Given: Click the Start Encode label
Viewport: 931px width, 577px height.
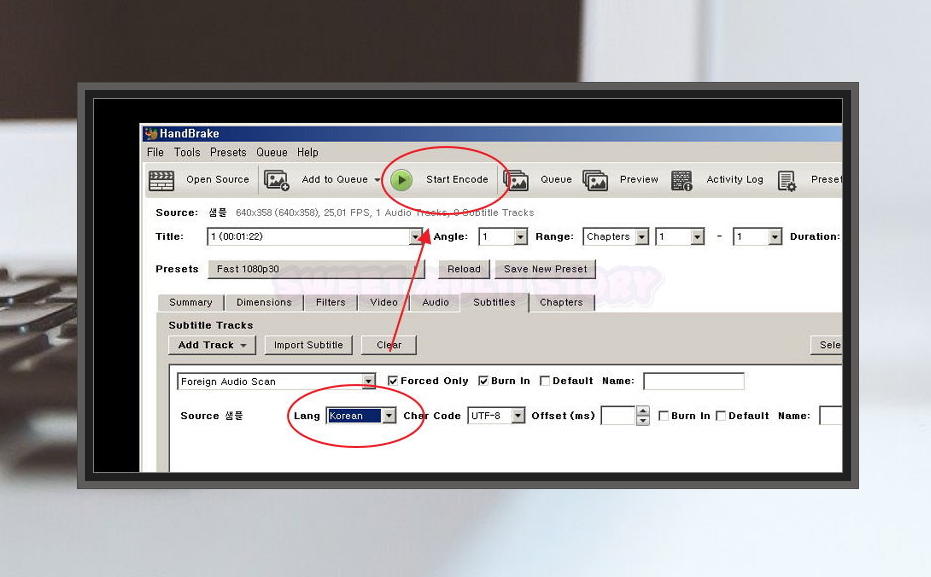Looking at the screenshot, I should pos(457,179).
